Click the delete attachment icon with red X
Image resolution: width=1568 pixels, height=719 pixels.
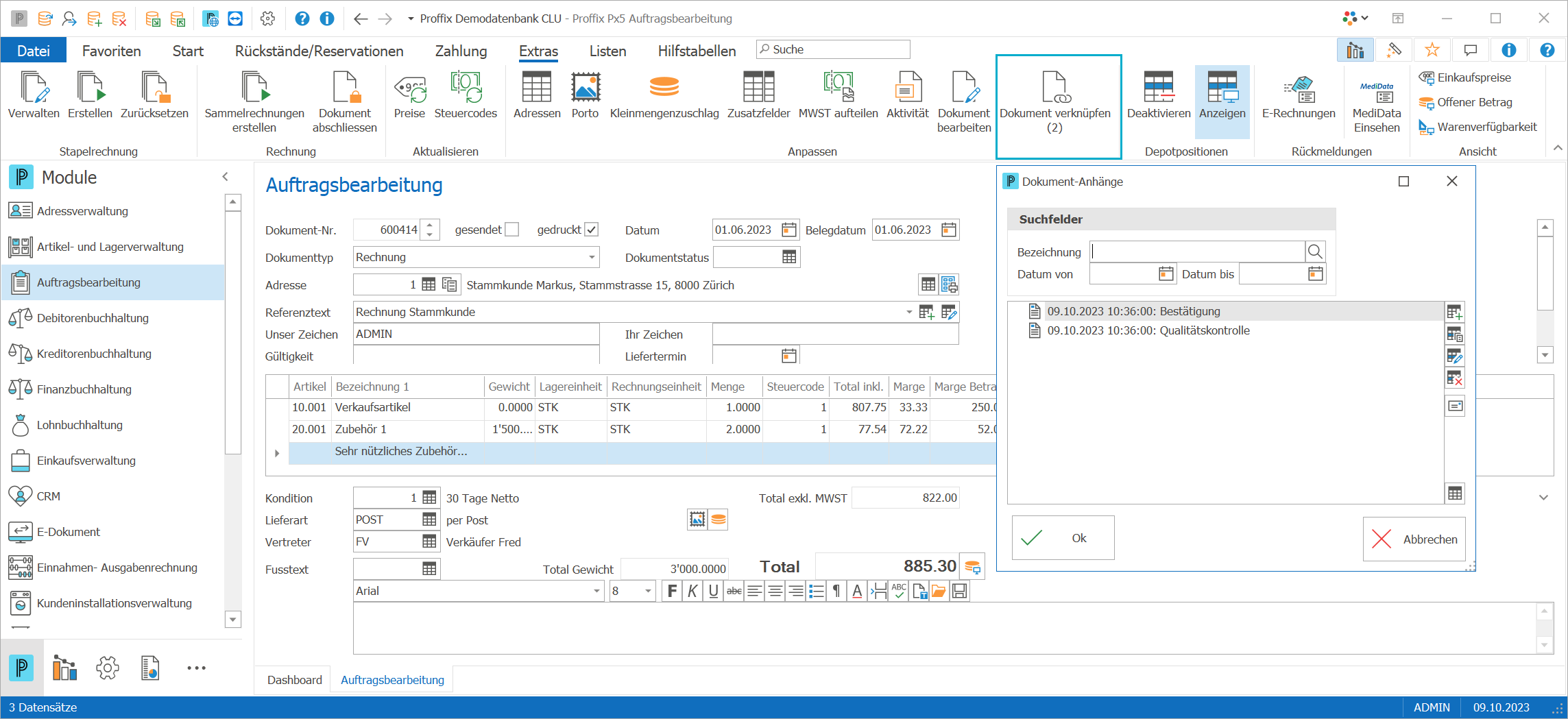(1454, 378)
